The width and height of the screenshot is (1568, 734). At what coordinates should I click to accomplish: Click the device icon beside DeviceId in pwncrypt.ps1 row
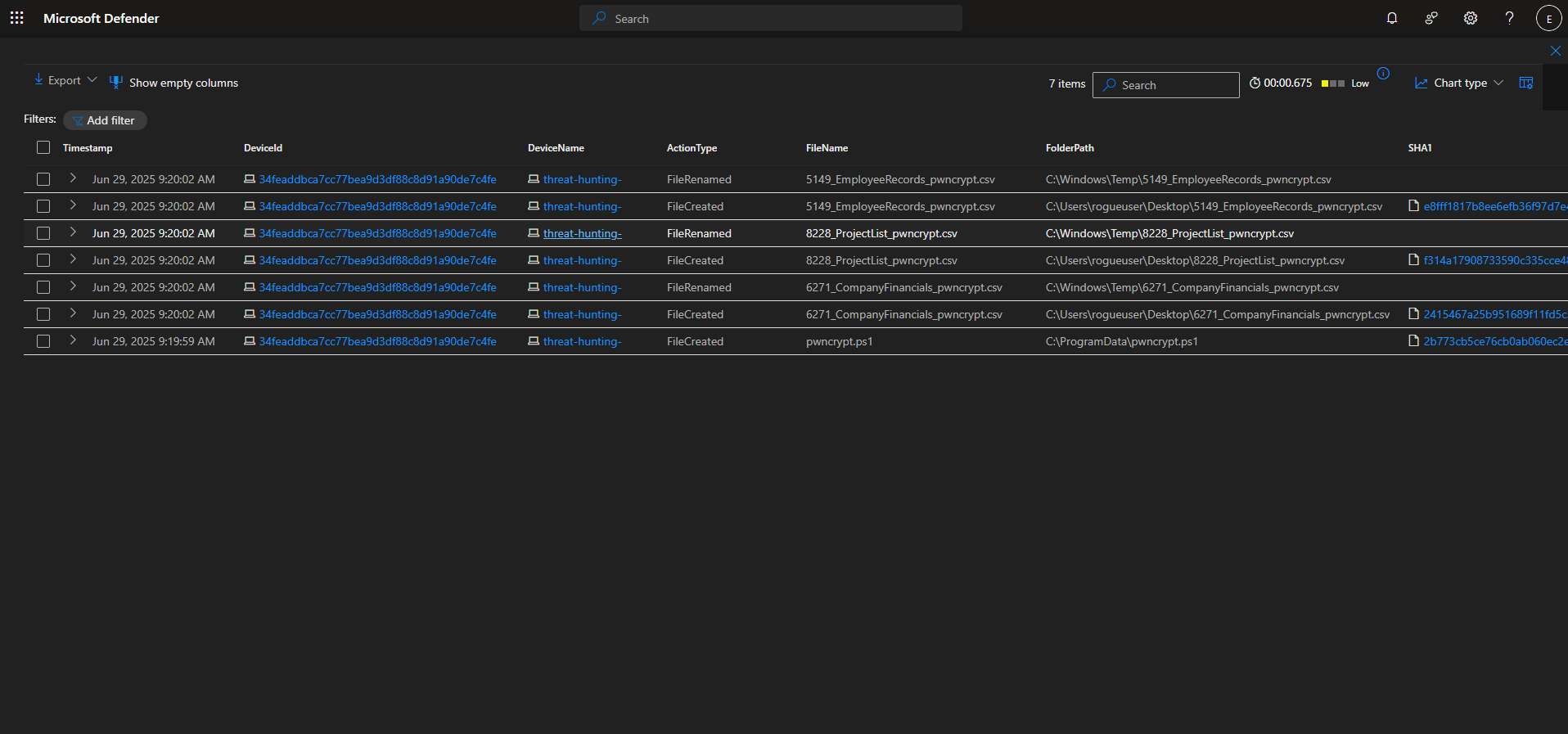point(250,340)
